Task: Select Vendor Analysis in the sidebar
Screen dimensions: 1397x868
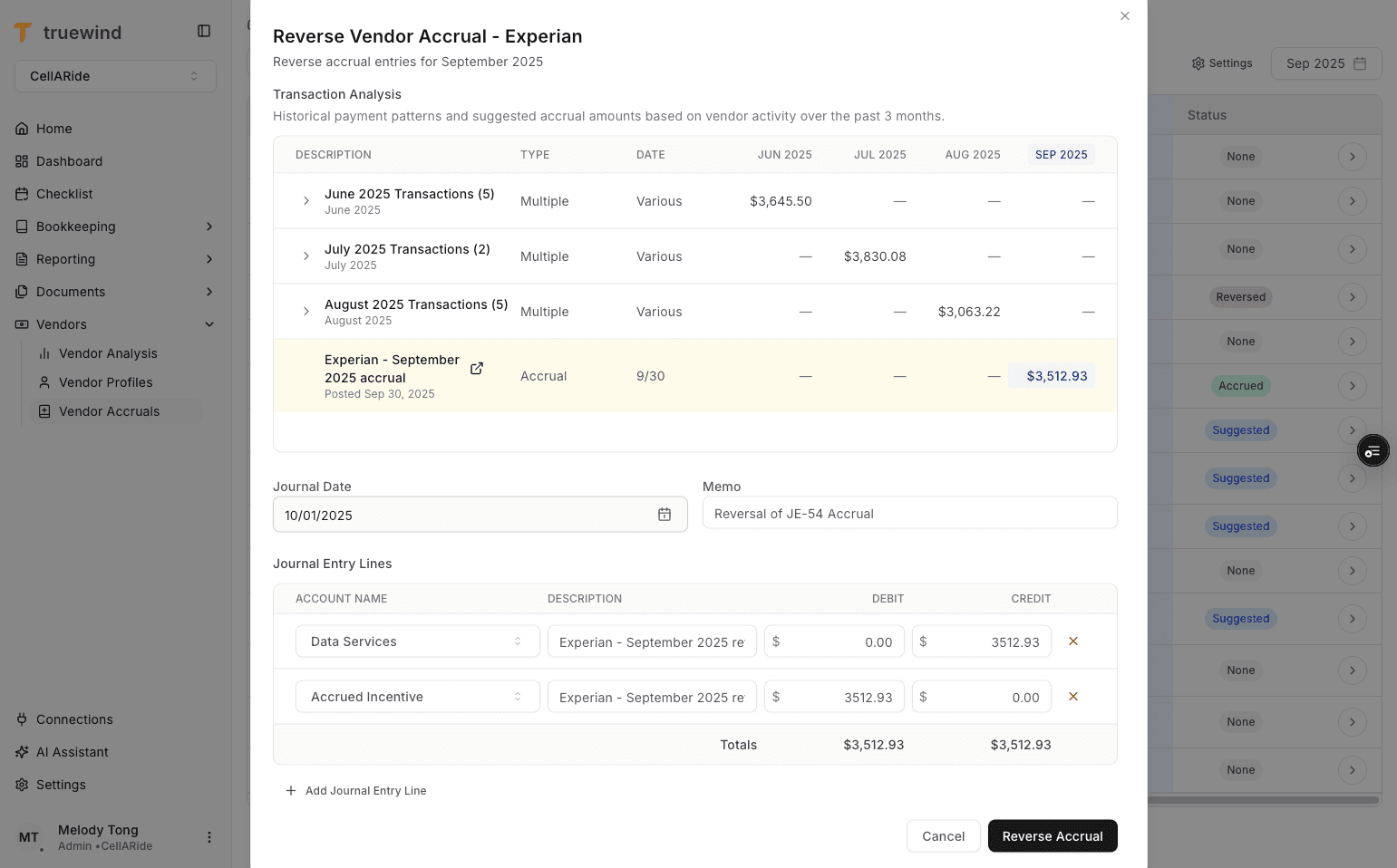Action: (x=116, y=353)
